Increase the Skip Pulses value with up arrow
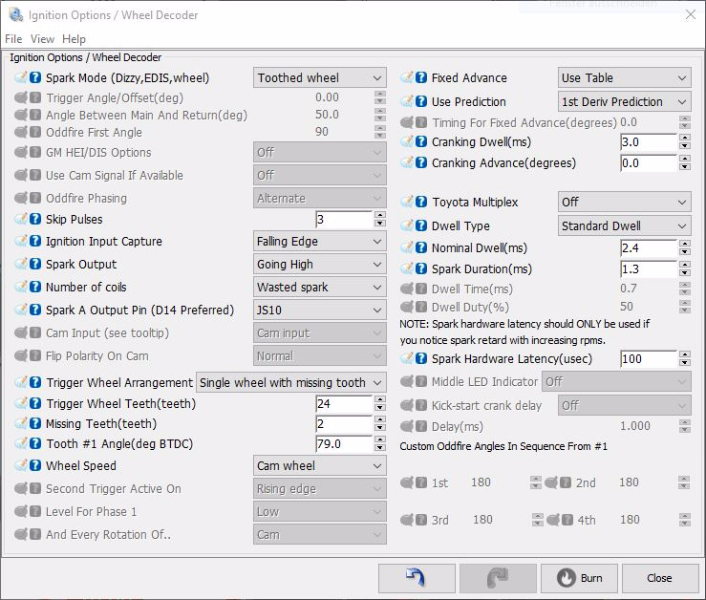 click(380, 215)
